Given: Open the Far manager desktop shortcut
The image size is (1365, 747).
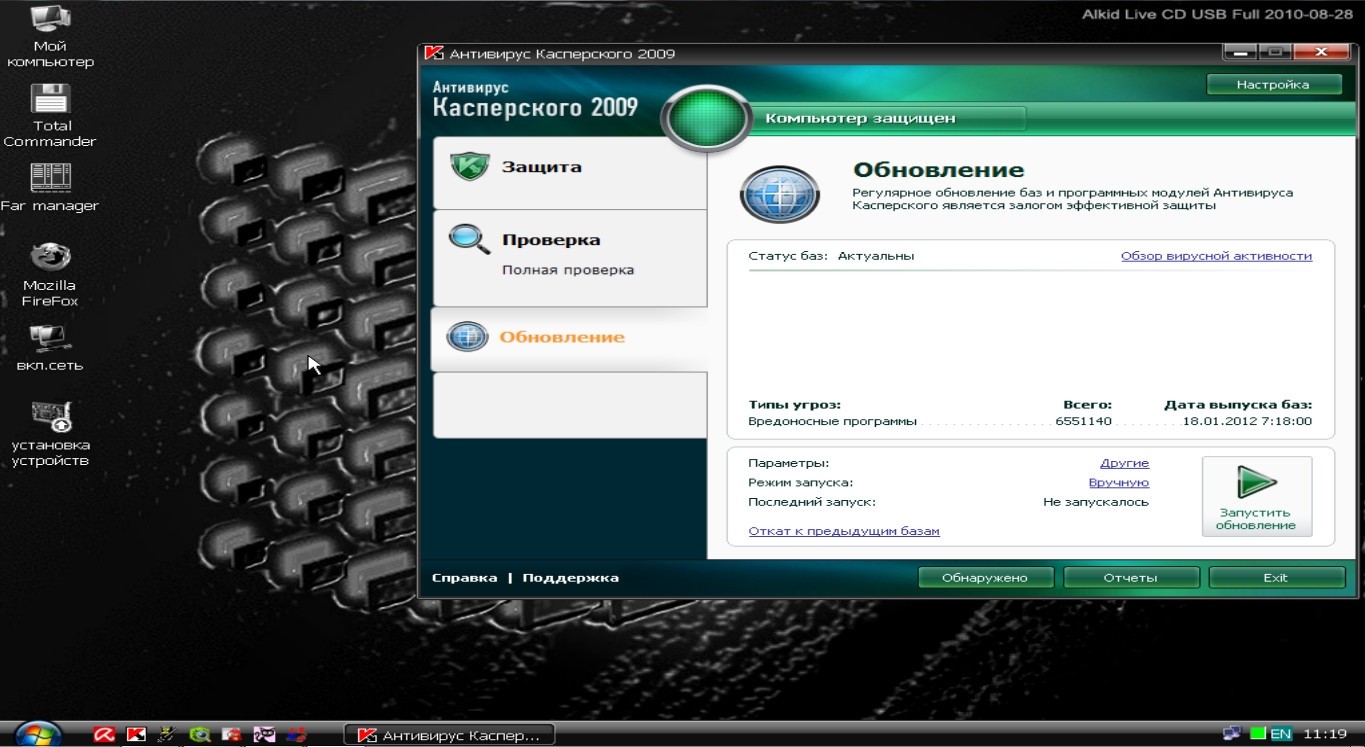Looking at the screenshot, I should pyautogui.click(x=50, y=188).
